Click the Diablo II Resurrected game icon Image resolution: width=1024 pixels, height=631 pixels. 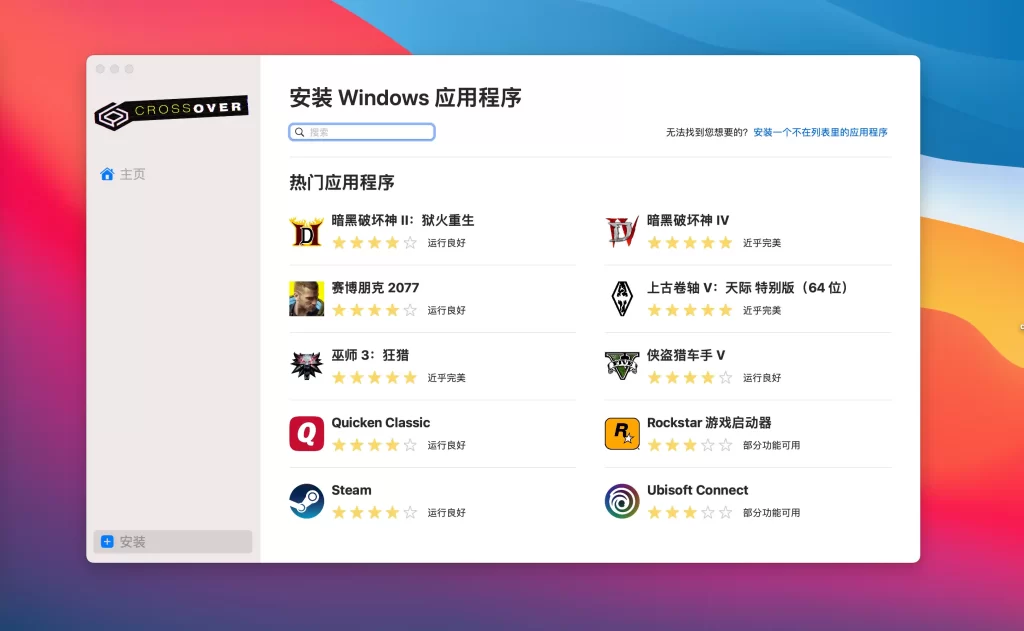pos(306,231)
